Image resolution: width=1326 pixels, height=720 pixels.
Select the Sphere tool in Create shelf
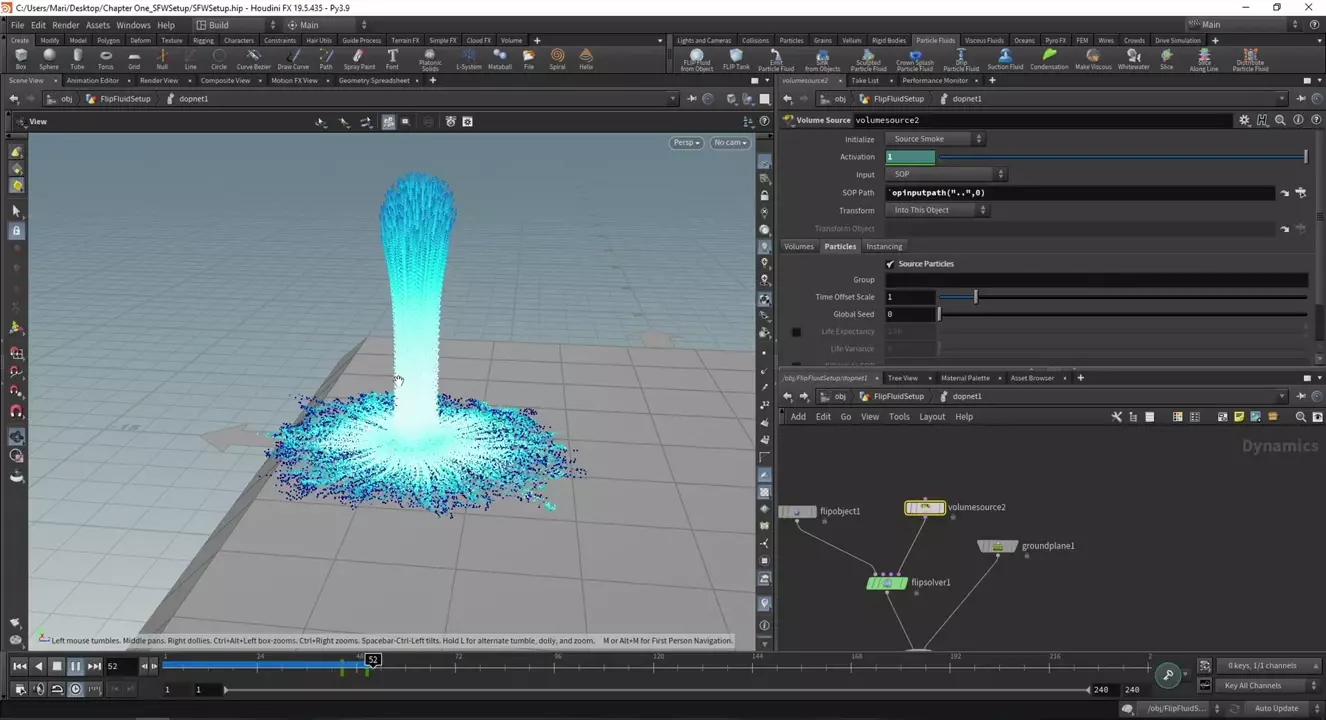[49, 59]
